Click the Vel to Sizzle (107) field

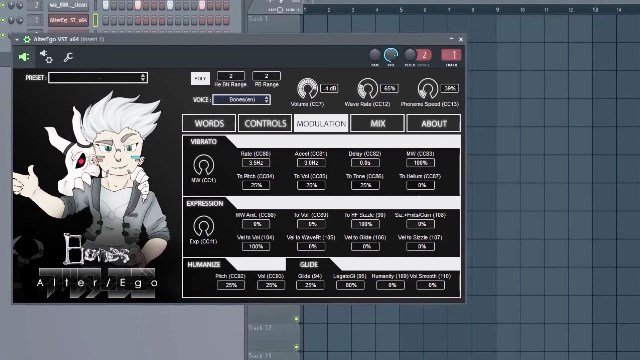[420, 247]
